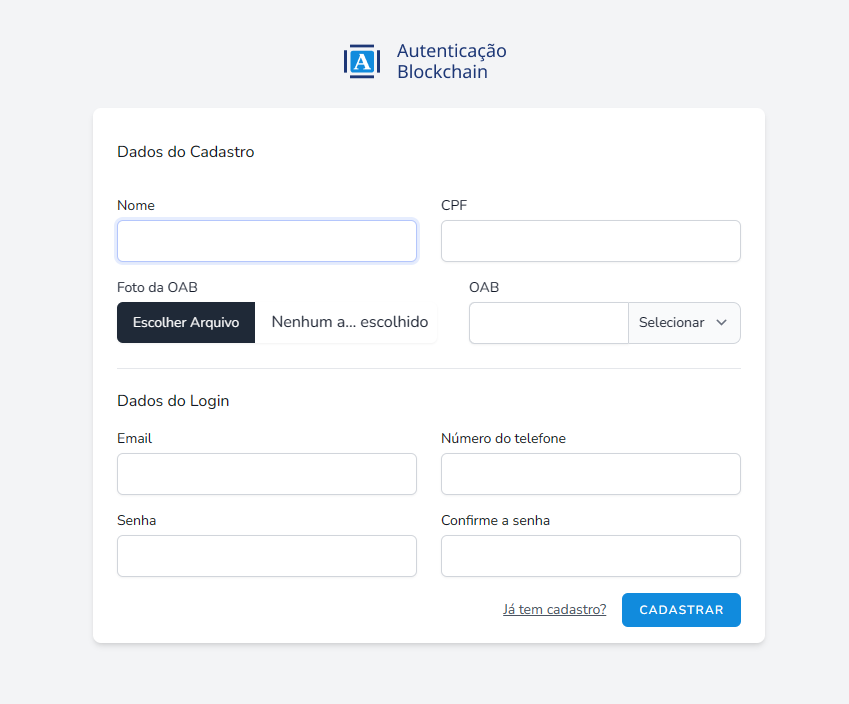The width and height of the screenshot is (849, 704).
Task: Click the 'Número do telefone' label text
Action: point(503,438)
